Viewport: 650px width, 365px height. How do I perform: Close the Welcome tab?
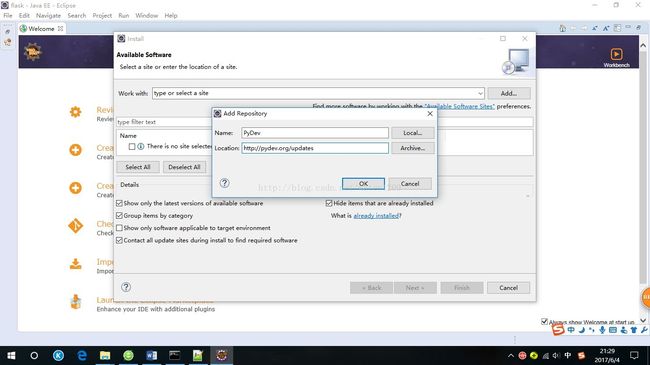tap(61, 28)
